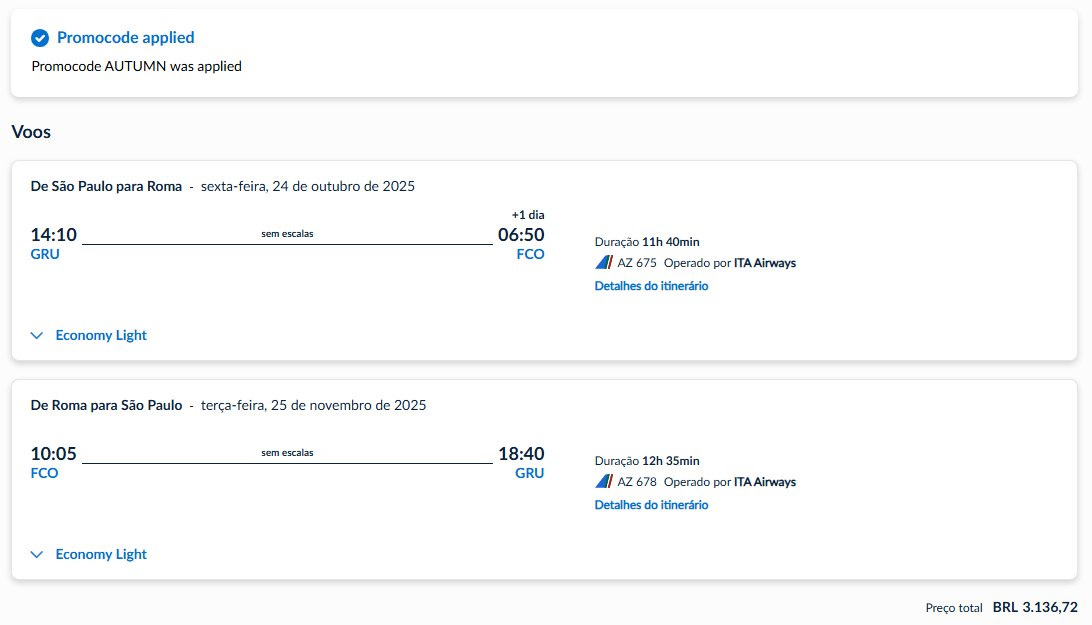Expand the return Economy Light chevron
The width and height of the screenshot is (1092, 625).
click(x=37, y=554)
